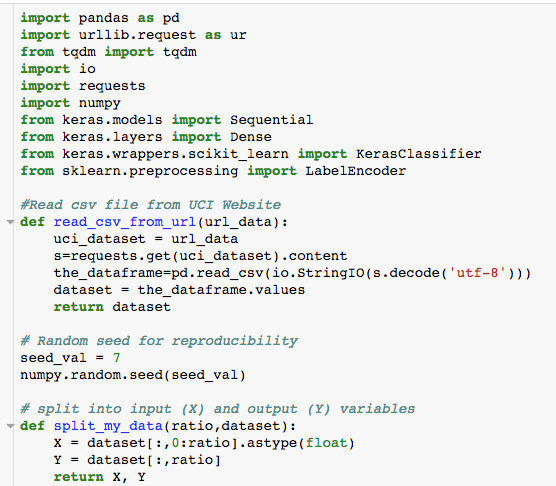Click 'Dense' in keras.layers import
The image size is (556, 486).
[x=251, y=137]
